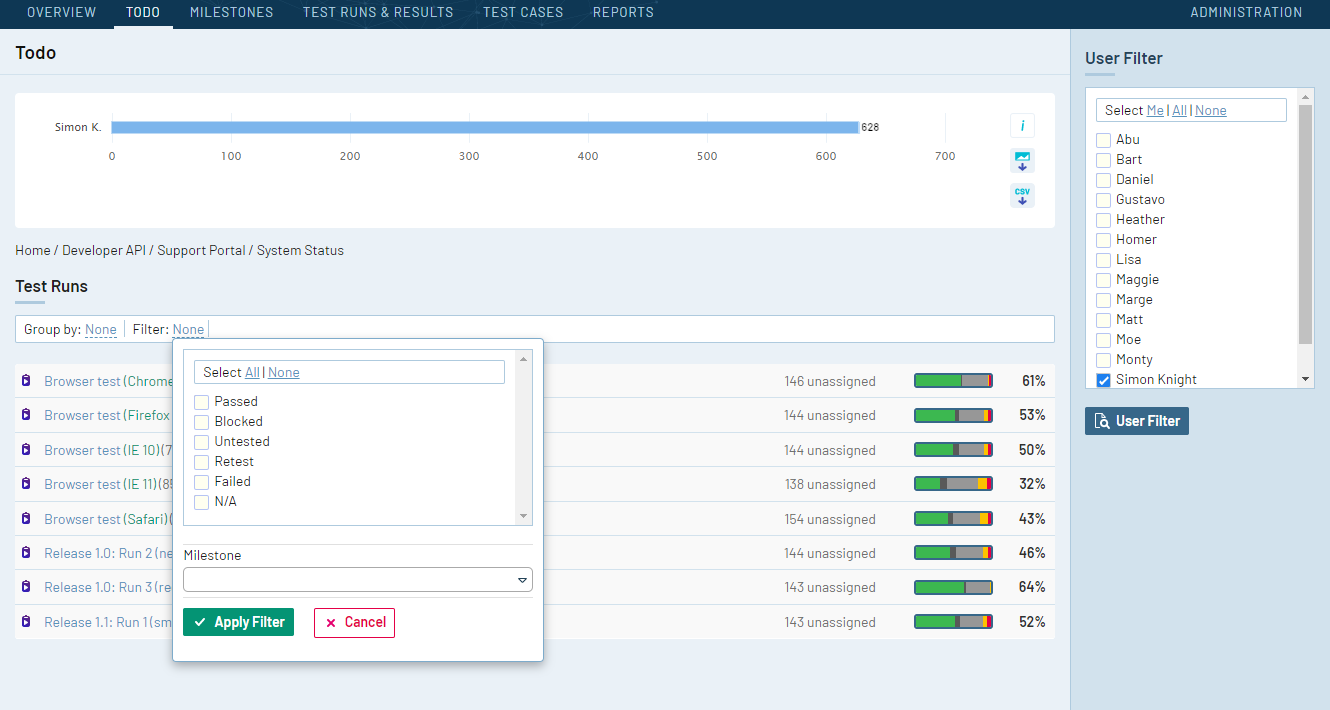Viewport: 1330px width, 710px height.
Task: Click the progress bar for Browser test (Chrome)
Action: tap(952, 380)
